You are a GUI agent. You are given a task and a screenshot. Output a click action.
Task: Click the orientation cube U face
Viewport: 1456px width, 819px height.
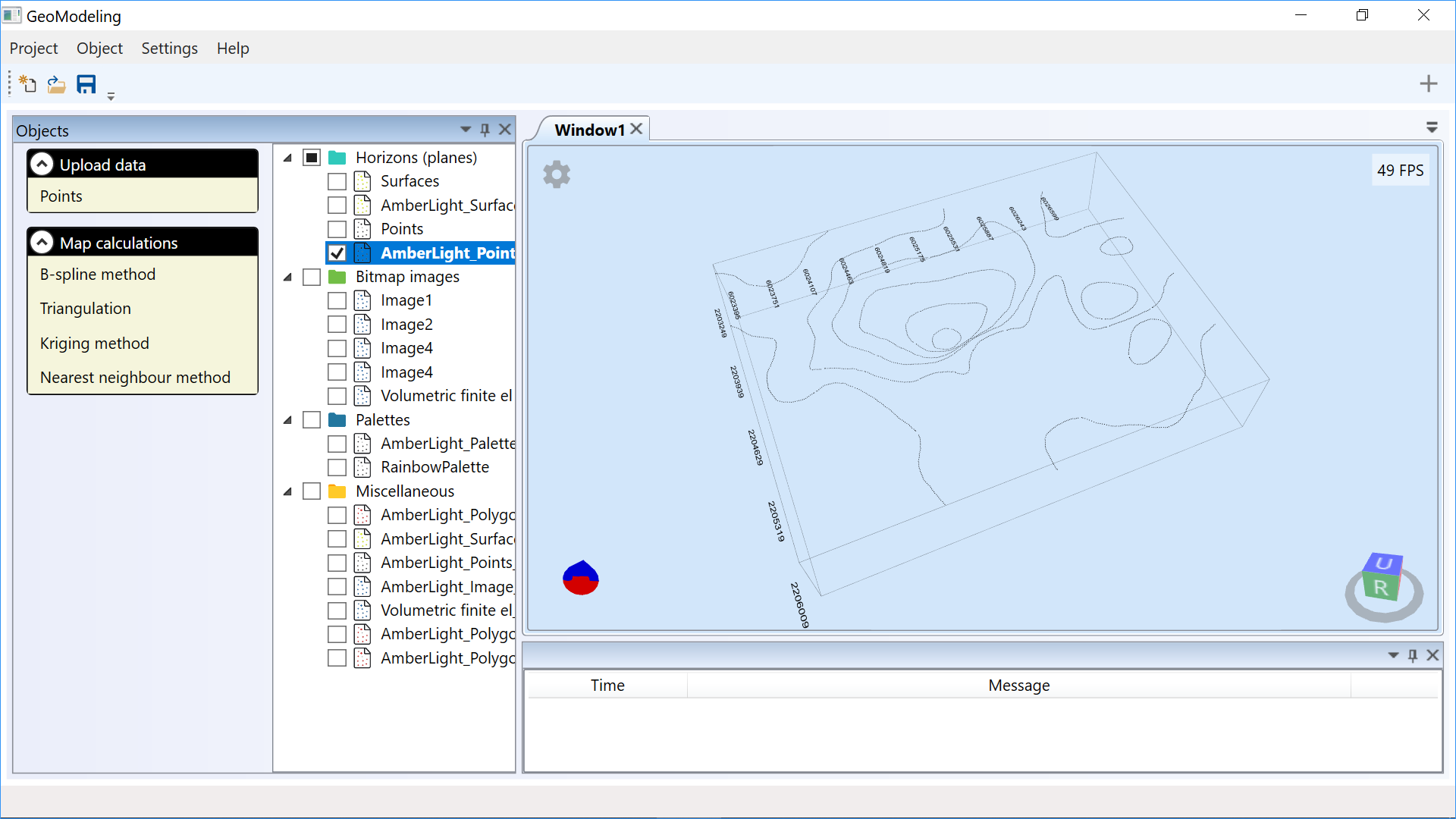pos(1384,563)
